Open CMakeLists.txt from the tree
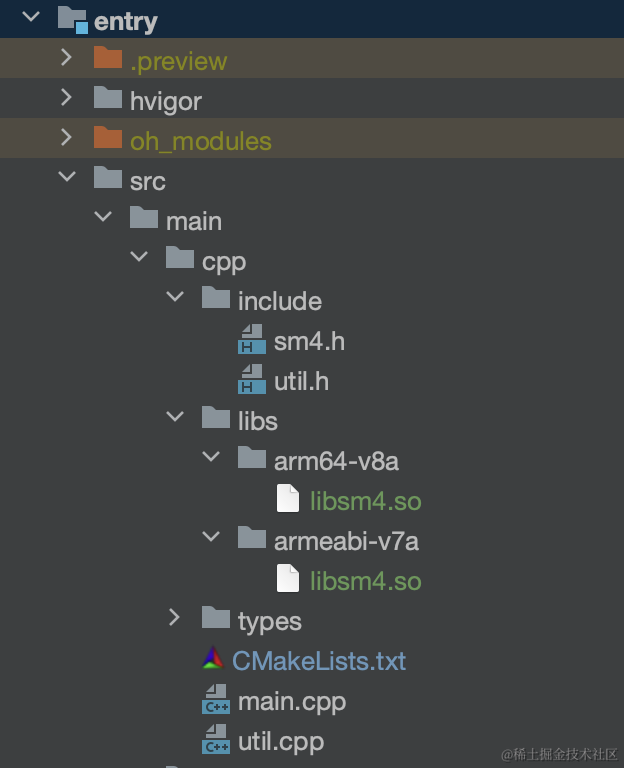The height and width of the screenshot is (768, 624). [x=319, y=661]
